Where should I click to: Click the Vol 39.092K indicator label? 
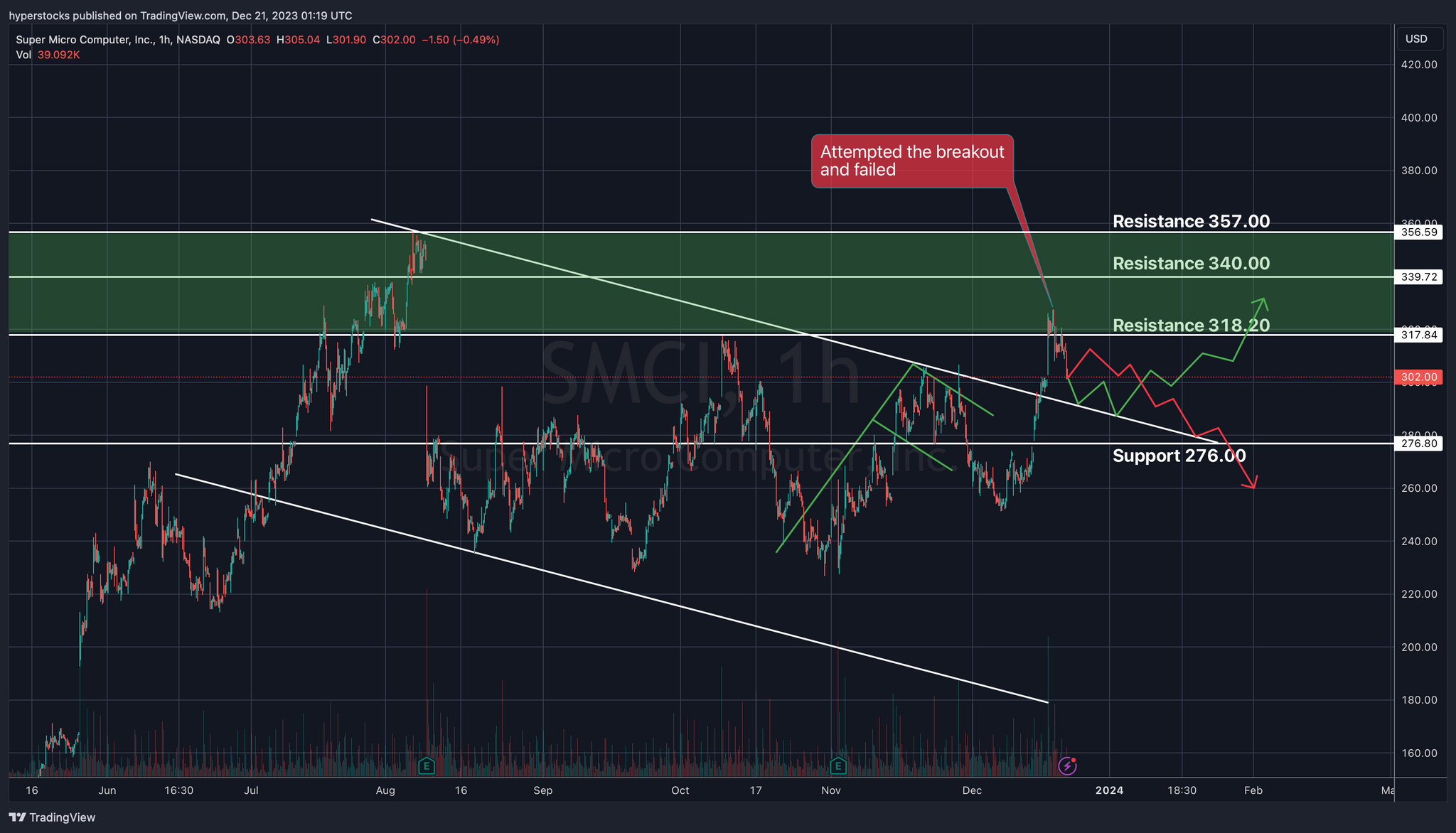coord(48,55)
